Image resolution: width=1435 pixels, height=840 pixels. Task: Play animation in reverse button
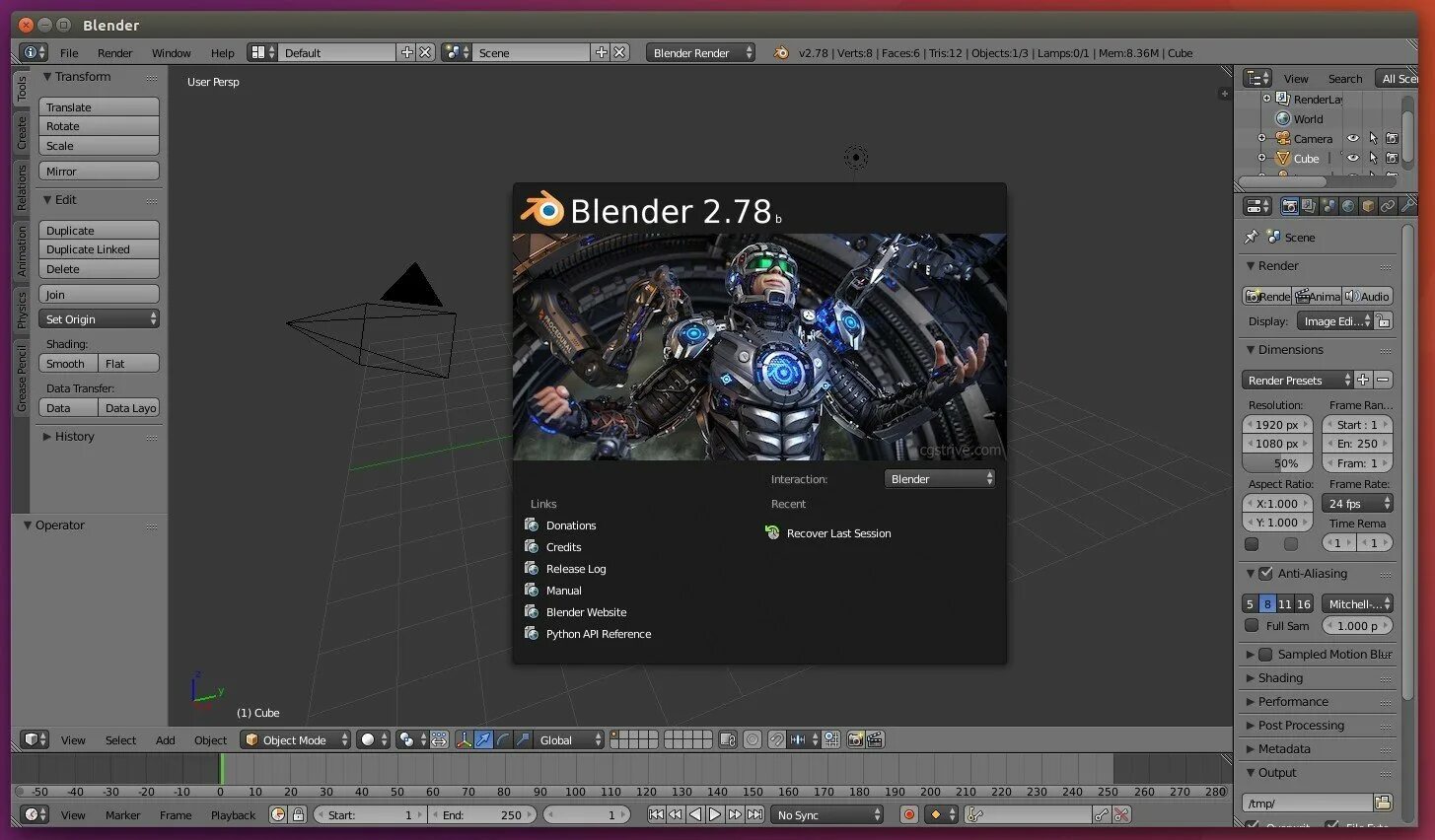pyautogui.click(x=695, y=814)
